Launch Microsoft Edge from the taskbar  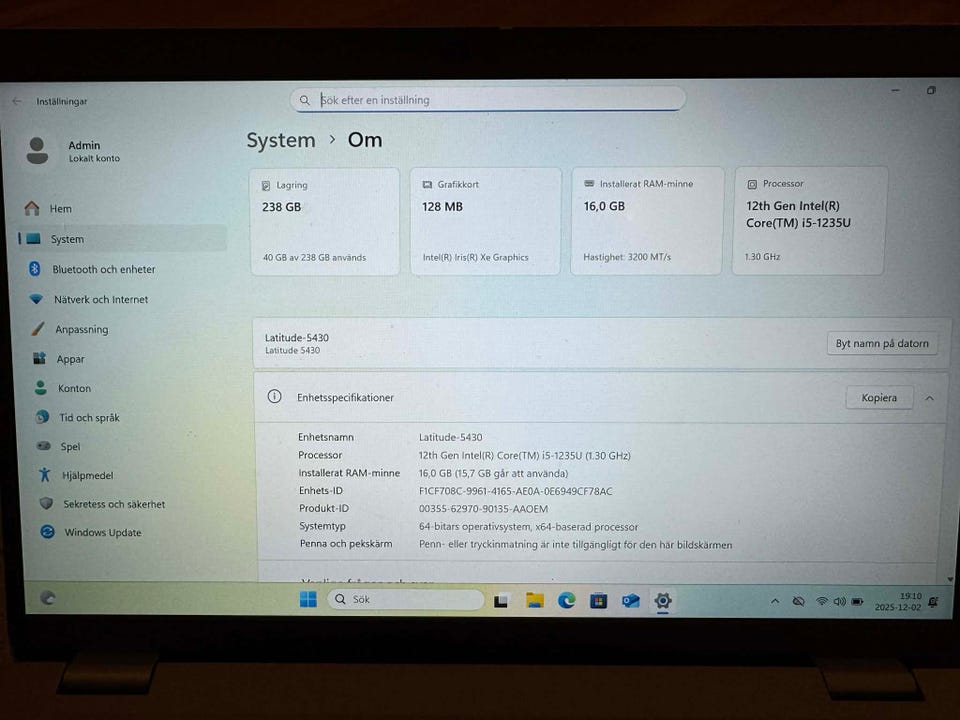click(x=566, y=601)
